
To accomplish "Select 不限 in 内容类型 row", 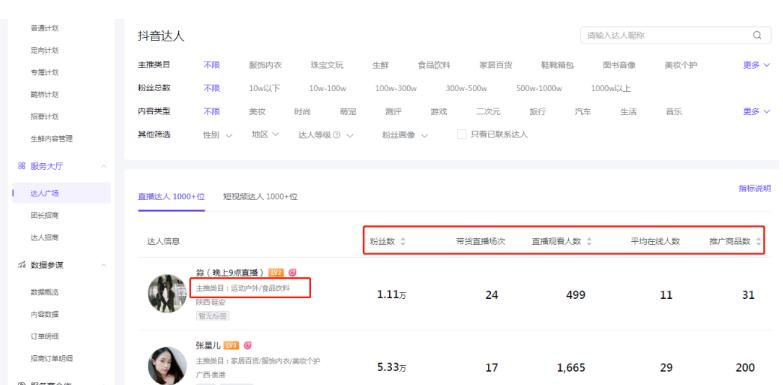I will tap(211, 111).
